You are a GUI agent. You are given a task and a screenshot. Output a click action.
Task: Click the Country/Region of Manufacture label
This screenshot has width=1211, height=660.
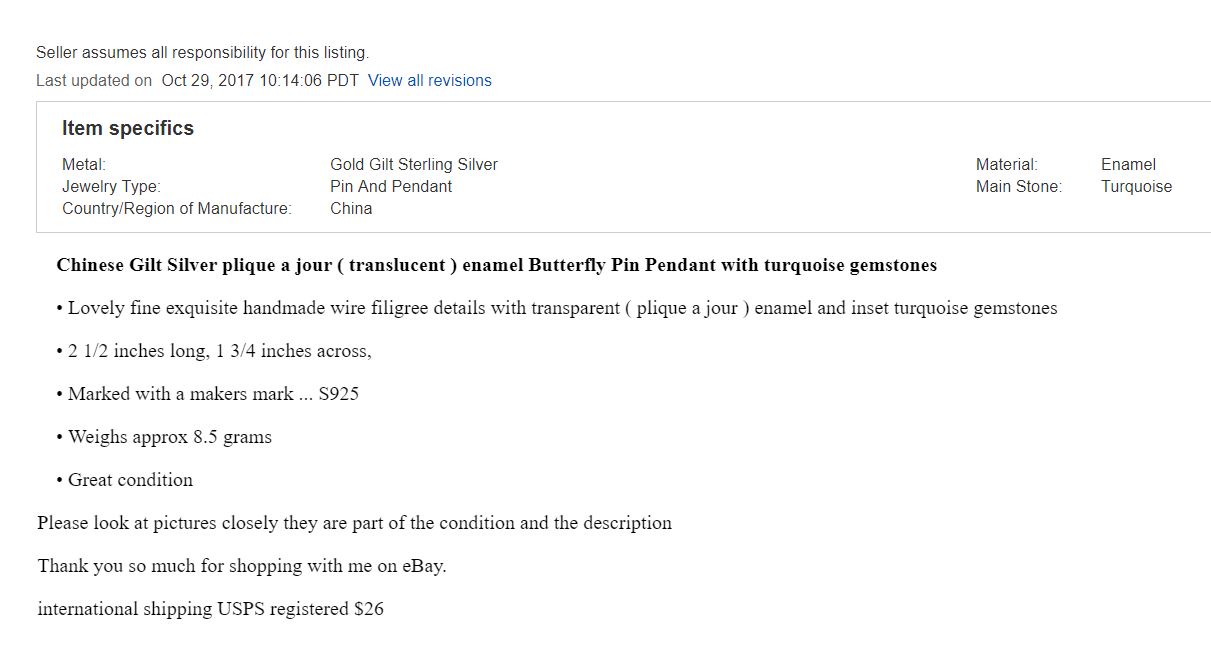coord(177,209)
